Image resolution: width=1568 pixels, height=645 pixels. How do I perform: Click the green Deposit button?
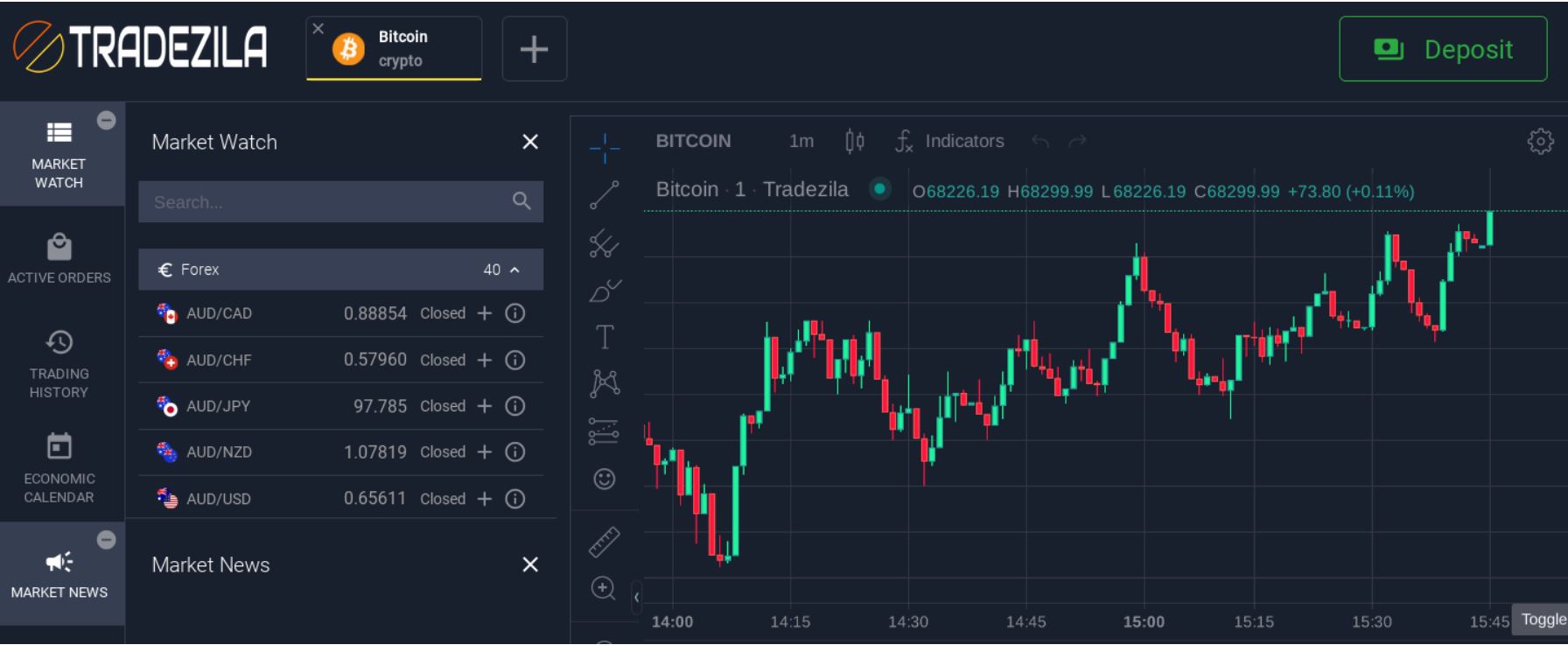(x=1442, y=49)
